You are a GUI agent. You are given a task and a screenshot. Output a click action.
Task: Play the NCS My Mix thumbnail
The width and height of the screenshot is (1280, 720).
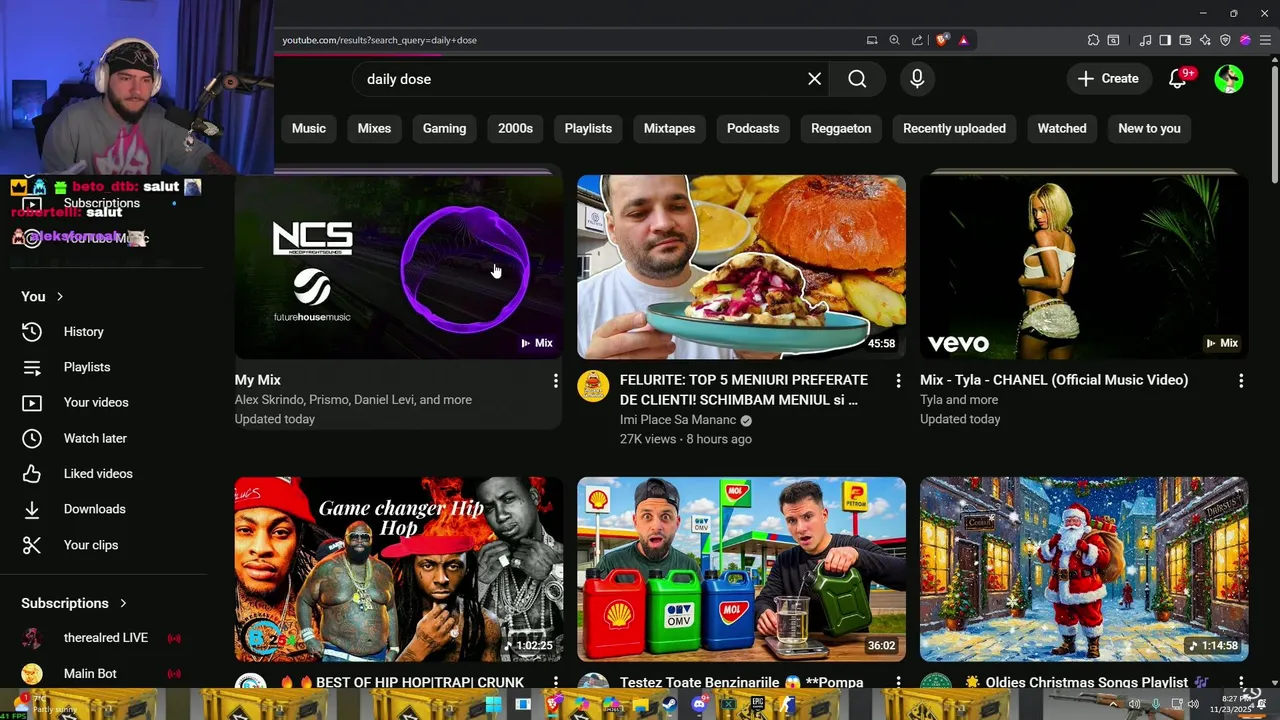pos(398,267)
